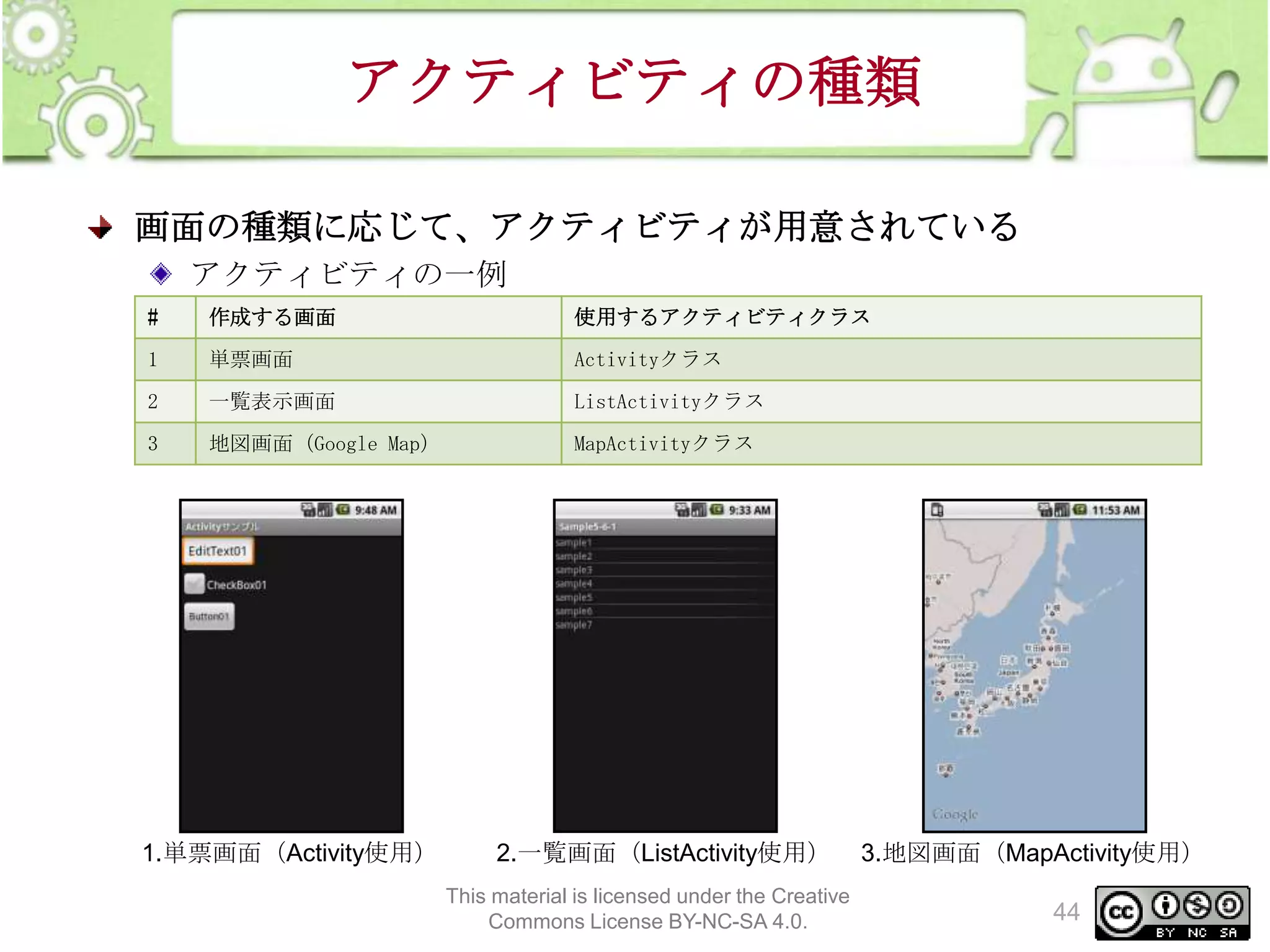Click the 単票画面 table cell
The image size is (1270, 952).
point(378,359)
